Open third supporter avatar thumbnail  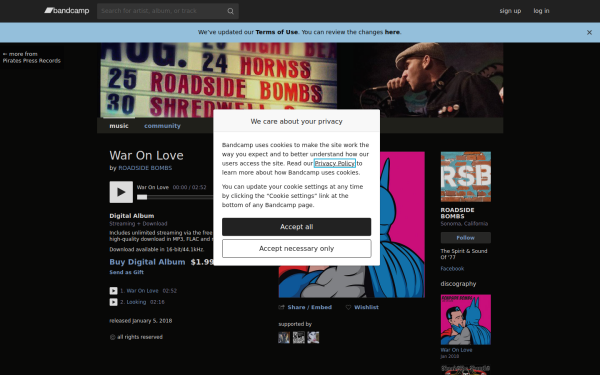pos(313,338)
